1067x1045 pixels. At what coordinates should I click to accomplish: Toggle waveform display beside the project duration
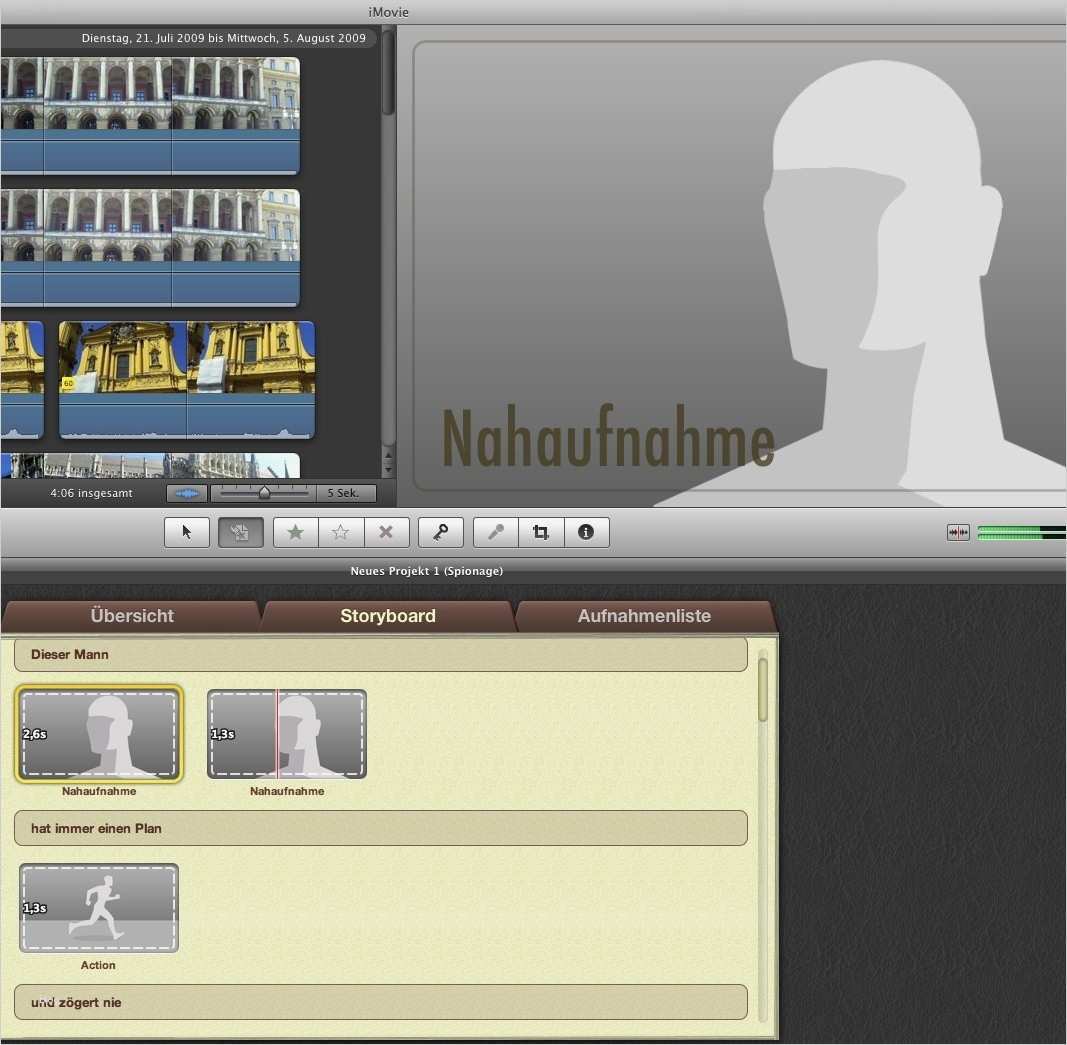point(186,493)
